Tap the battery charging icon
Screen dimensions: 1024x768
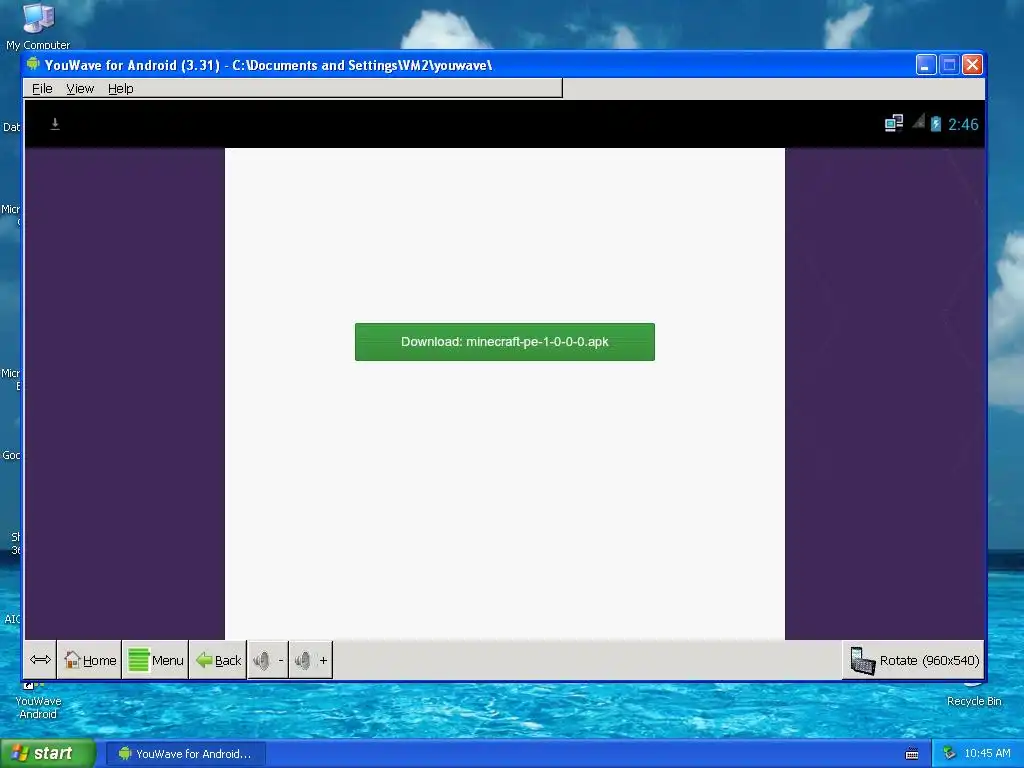pyautogui.click(x=936, y=123)
